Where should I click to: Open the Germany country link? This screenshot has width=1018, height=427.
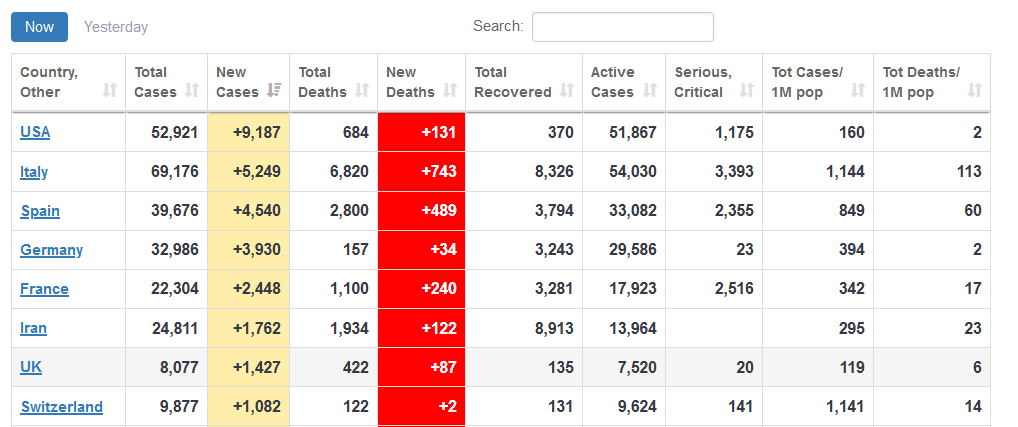tap(51, 250)
